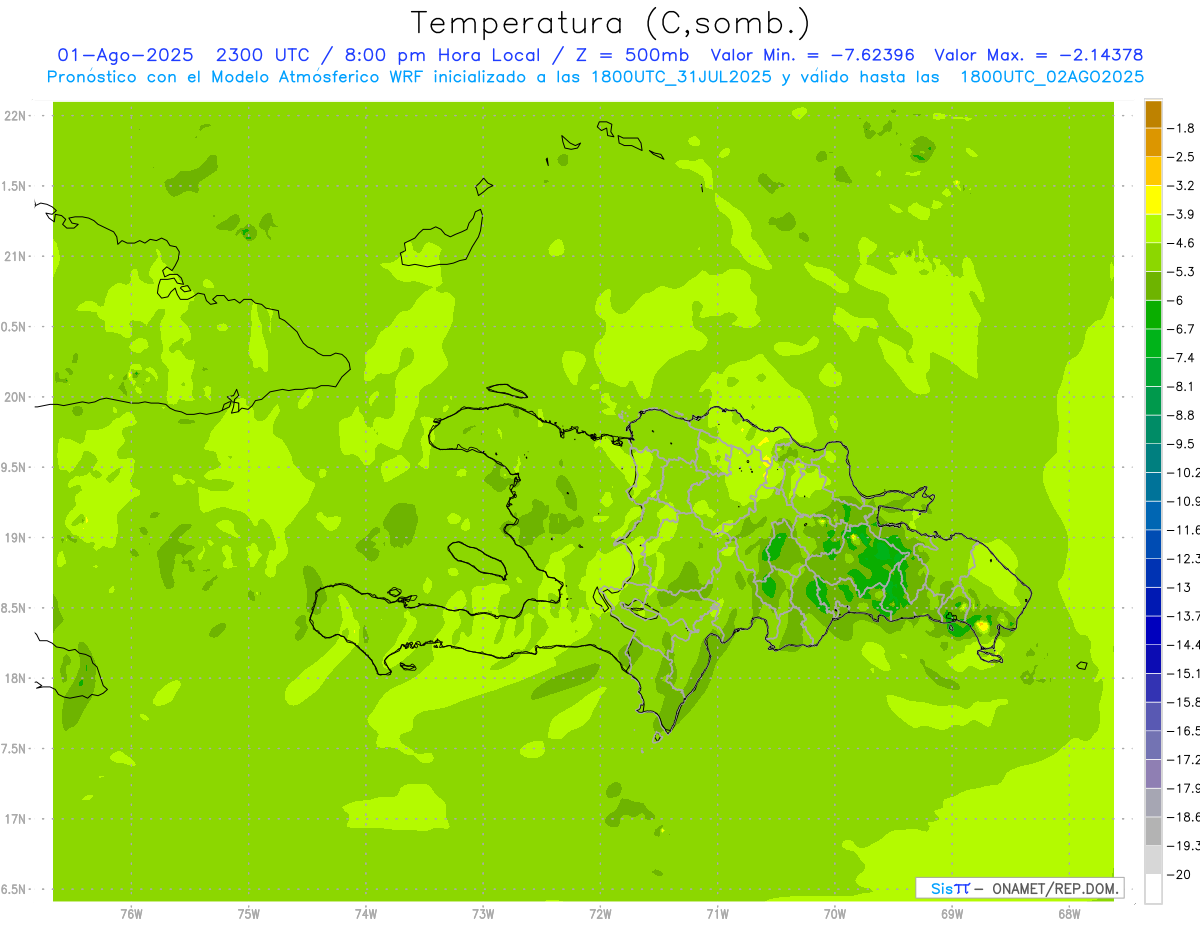Click the "68W" longitude label

pyautogui.click(x=1069, y=914)
